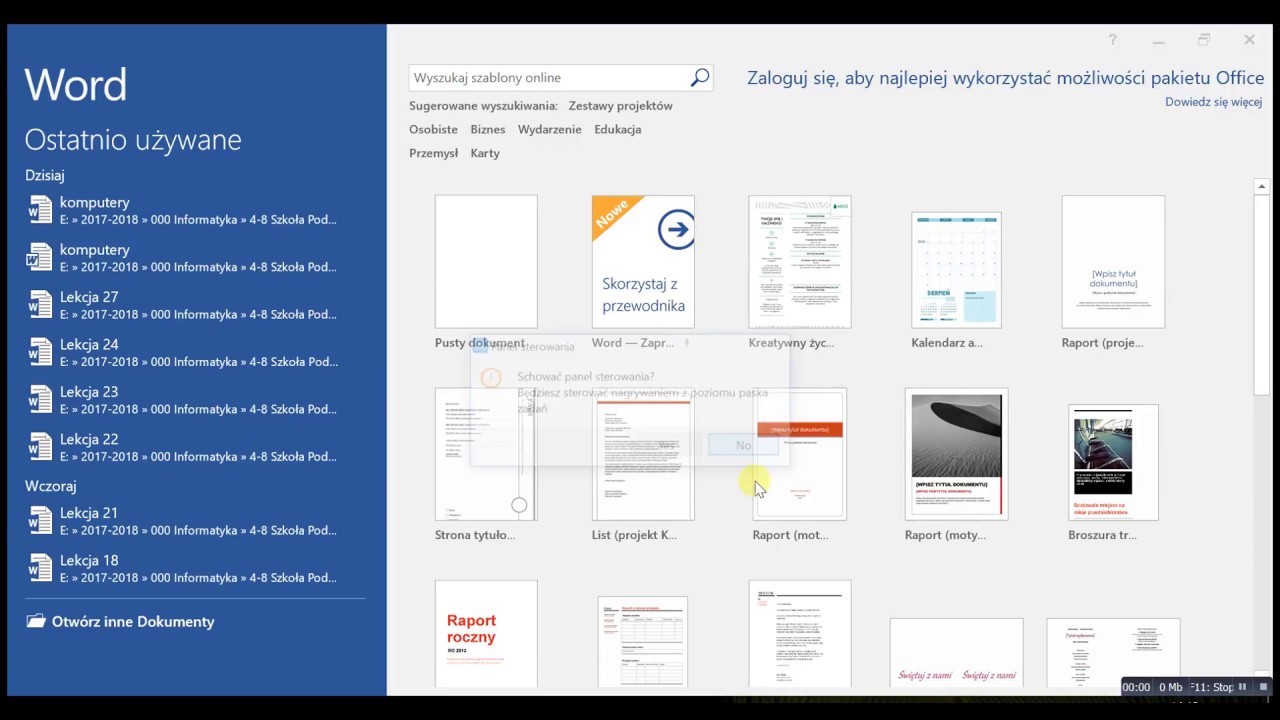Click the recorder elapsed time 00:00
The width and height of the screenshot is (1280, 720).
click(x=1136, y=687)
